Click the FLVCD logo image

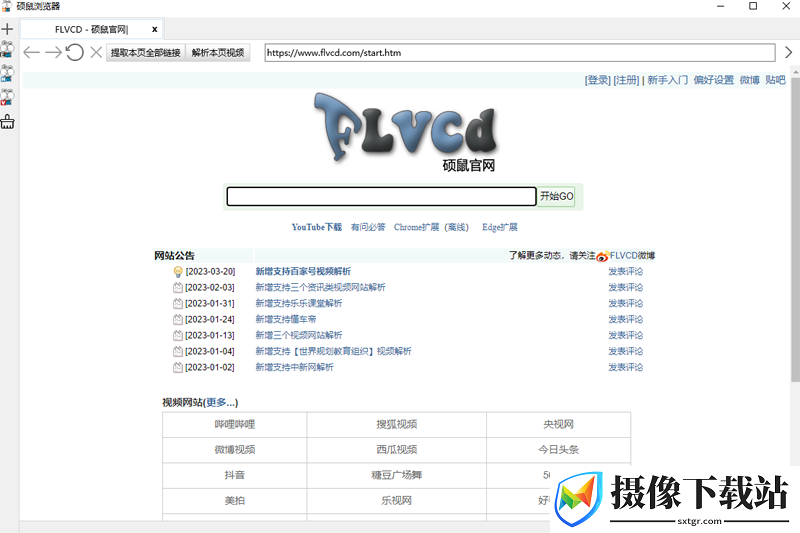pos(406,132)
